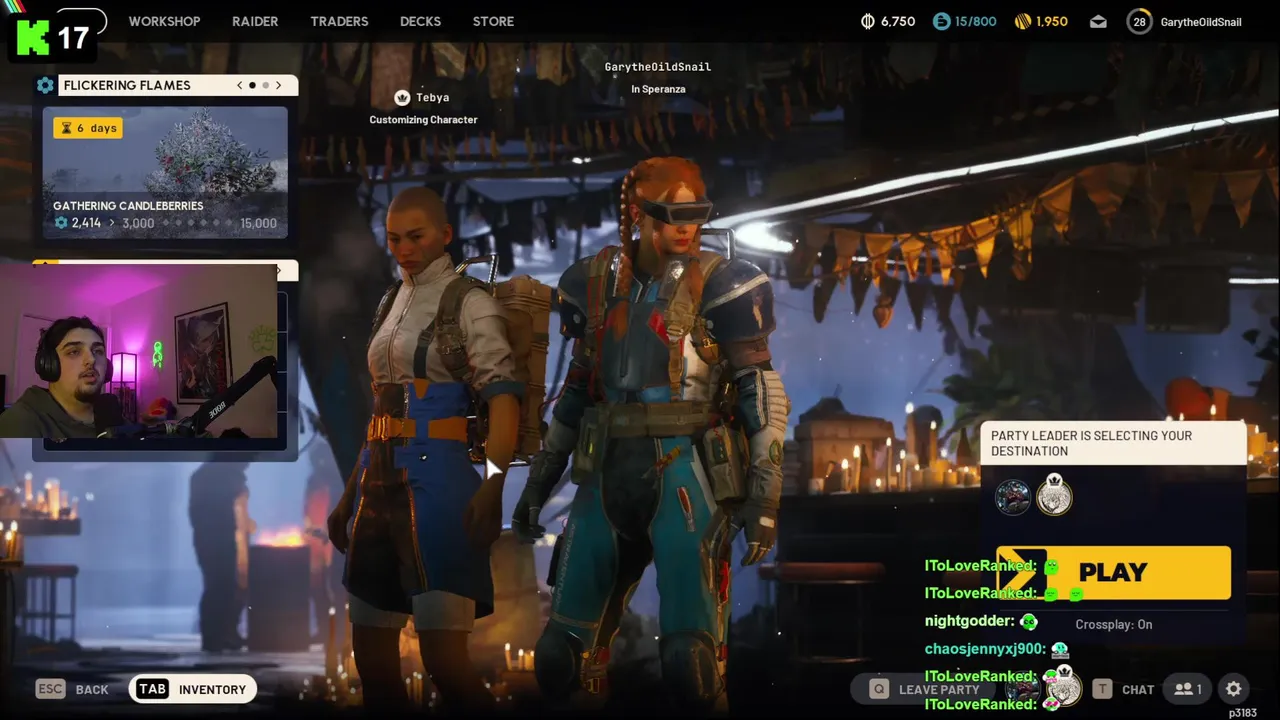Open the Store tab
Screen dimensions: 1280x720
coord(493,21)
